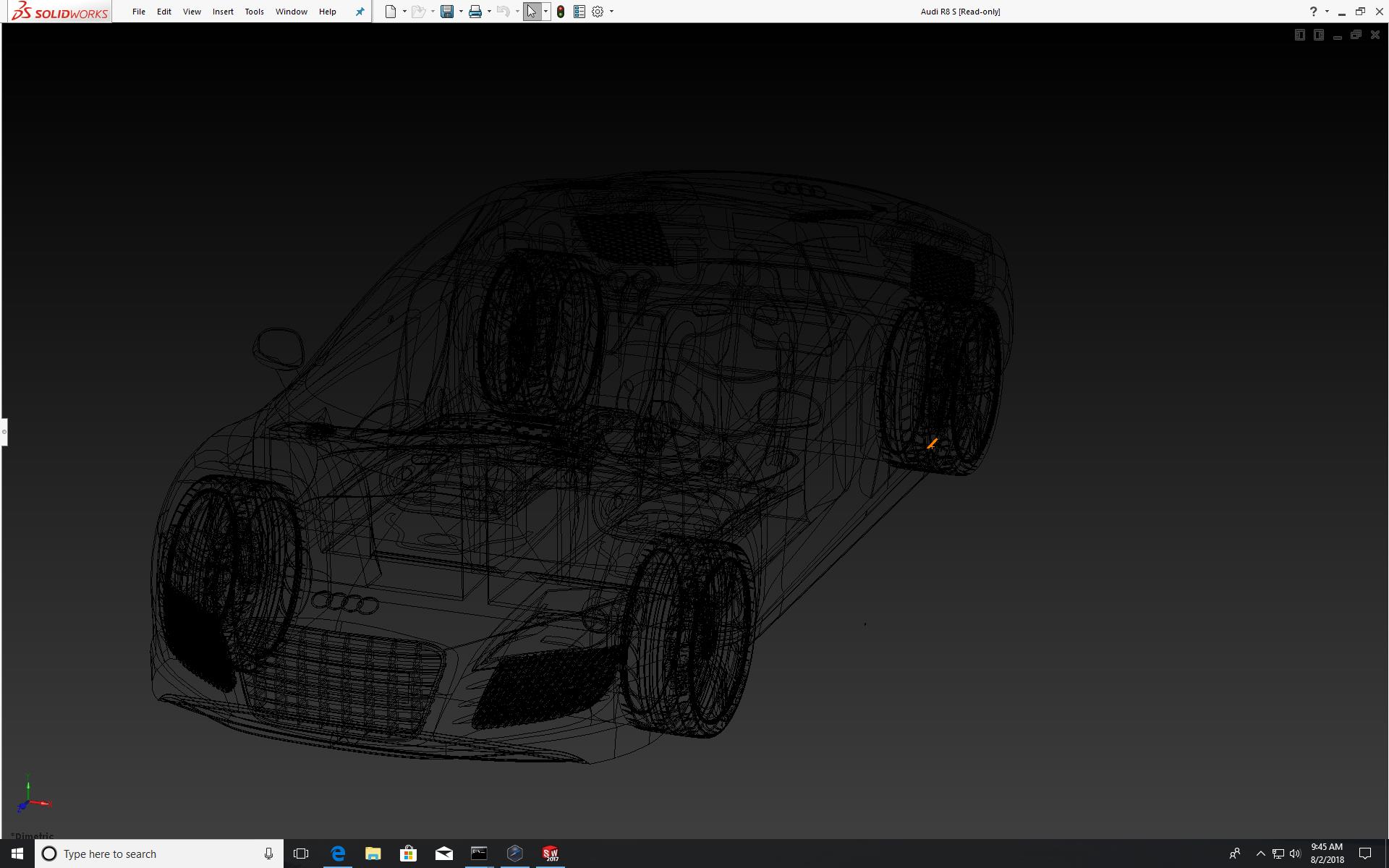Open the Options gear icon
This screenshot has height=868, width=1389.
coord(598,12)
